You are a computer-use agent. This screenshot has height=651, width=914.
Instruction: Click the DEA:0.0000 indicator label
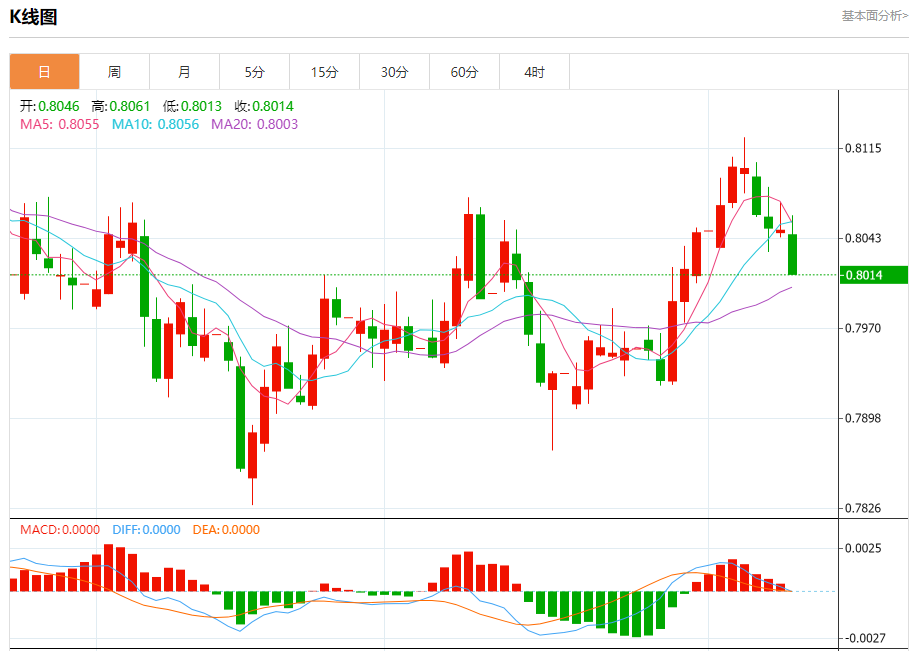pyautogui.click(x=226, y=530)
